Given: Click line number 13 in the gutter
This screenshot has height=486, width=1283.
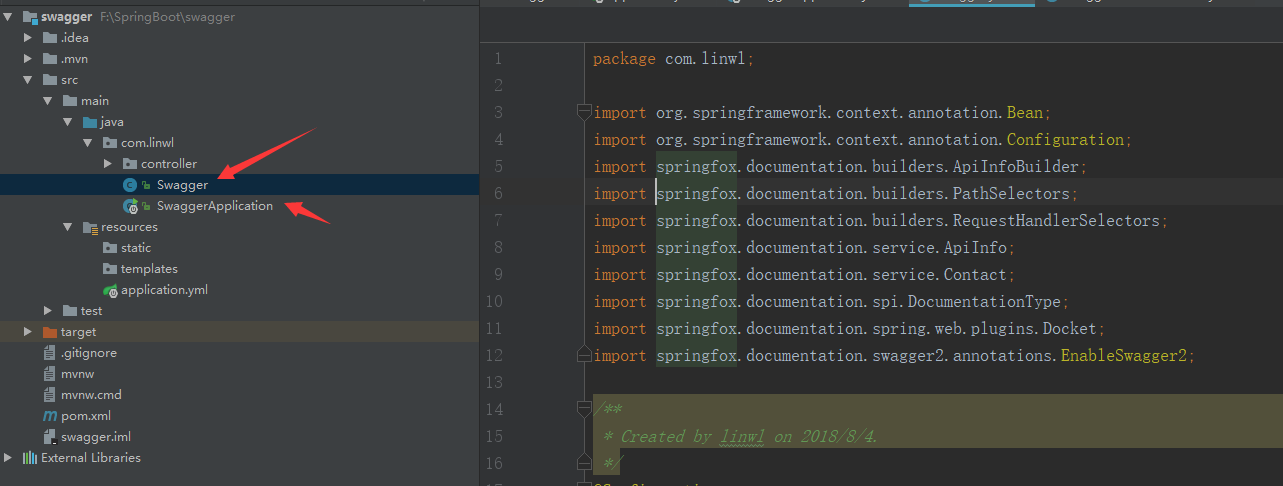Looking at the screenshot, I should coord(493,383).
